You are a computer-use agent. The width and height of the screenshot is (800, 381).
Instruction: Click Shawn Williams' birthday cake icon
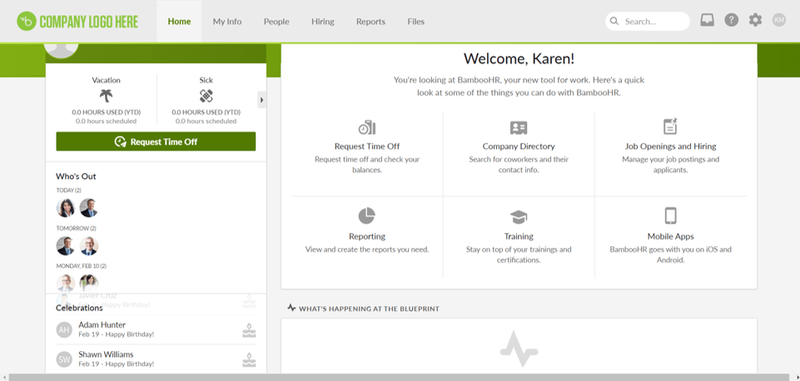[249, 360]
